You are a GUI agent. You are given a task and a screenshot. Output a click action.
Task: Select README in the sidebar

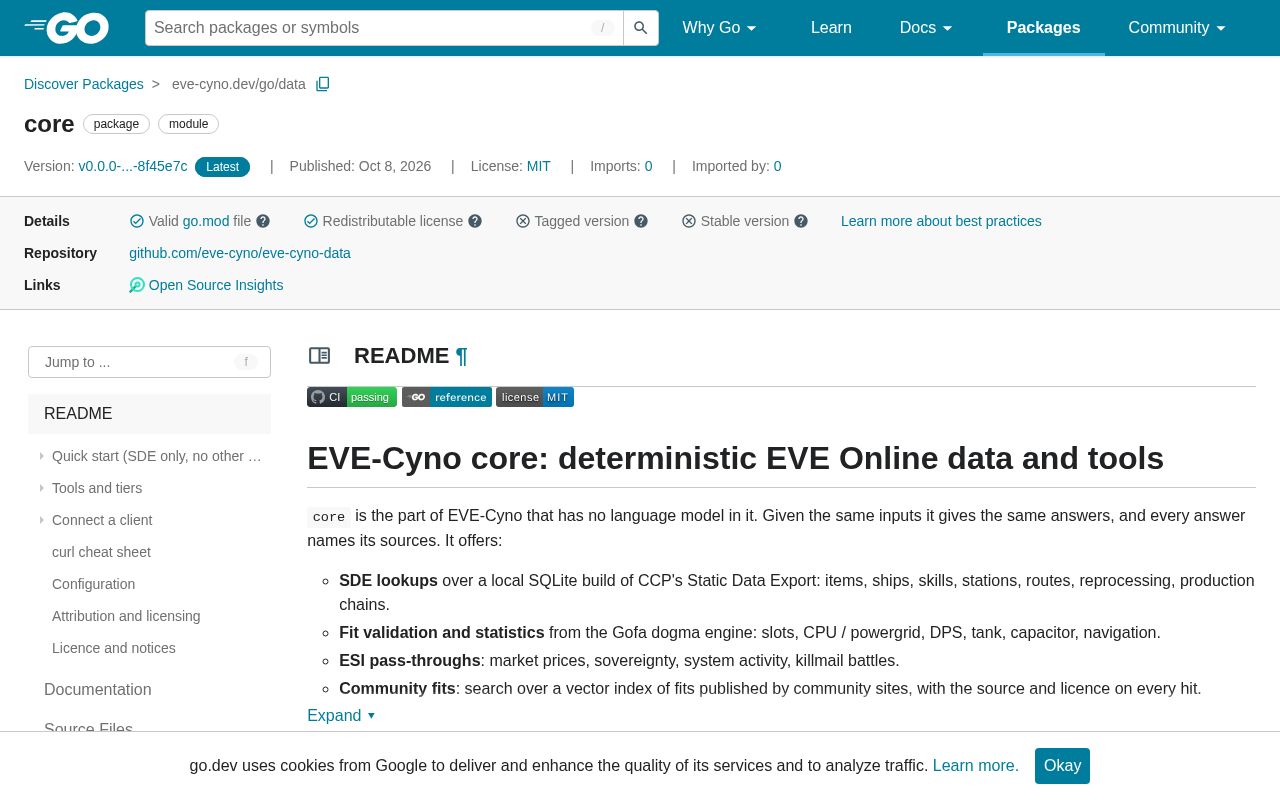pyautogui.click(x=149, y=414)
